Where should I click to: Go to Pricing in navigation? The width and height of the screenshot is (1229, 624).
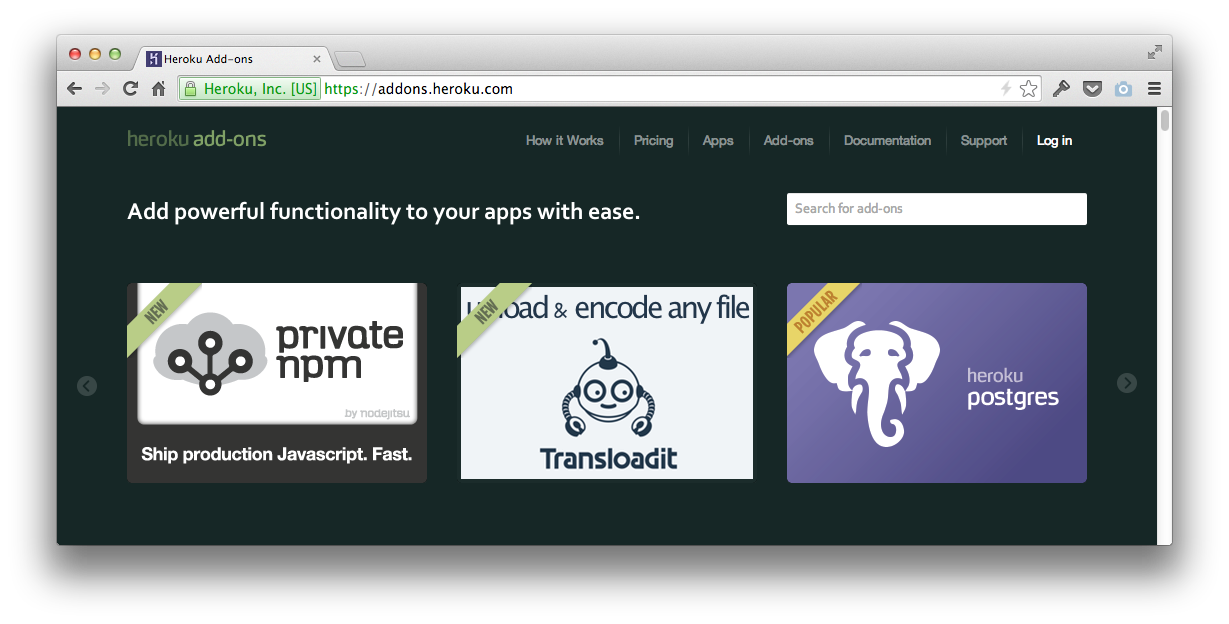pyautogui.click(x=653, y=141)
